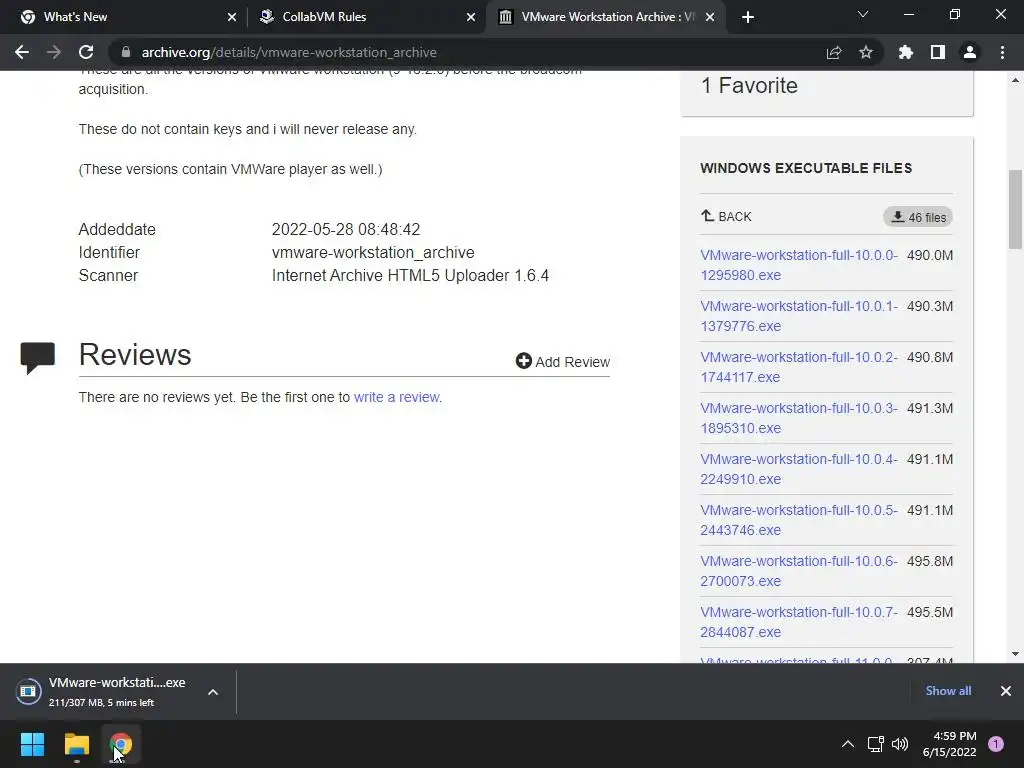Download all 46 files
The width and height of the screenshot is (1024, 768).
click(x=918, y=217)
